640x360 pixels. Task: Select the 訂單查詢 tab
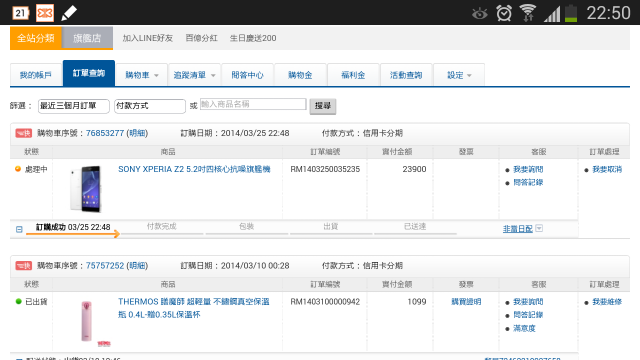coord(89,73)
